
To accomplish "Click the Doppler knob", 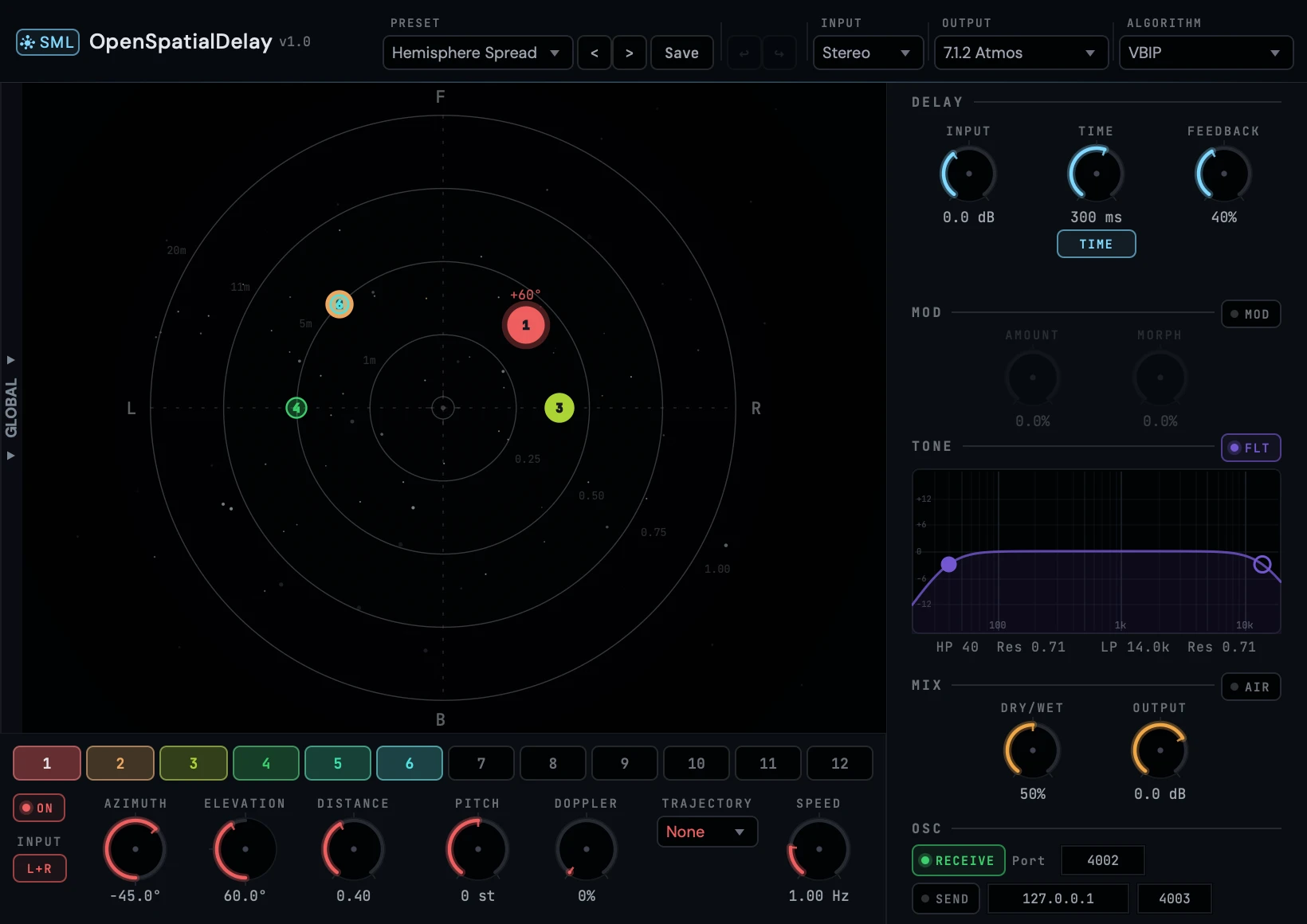I will (587, 849).
